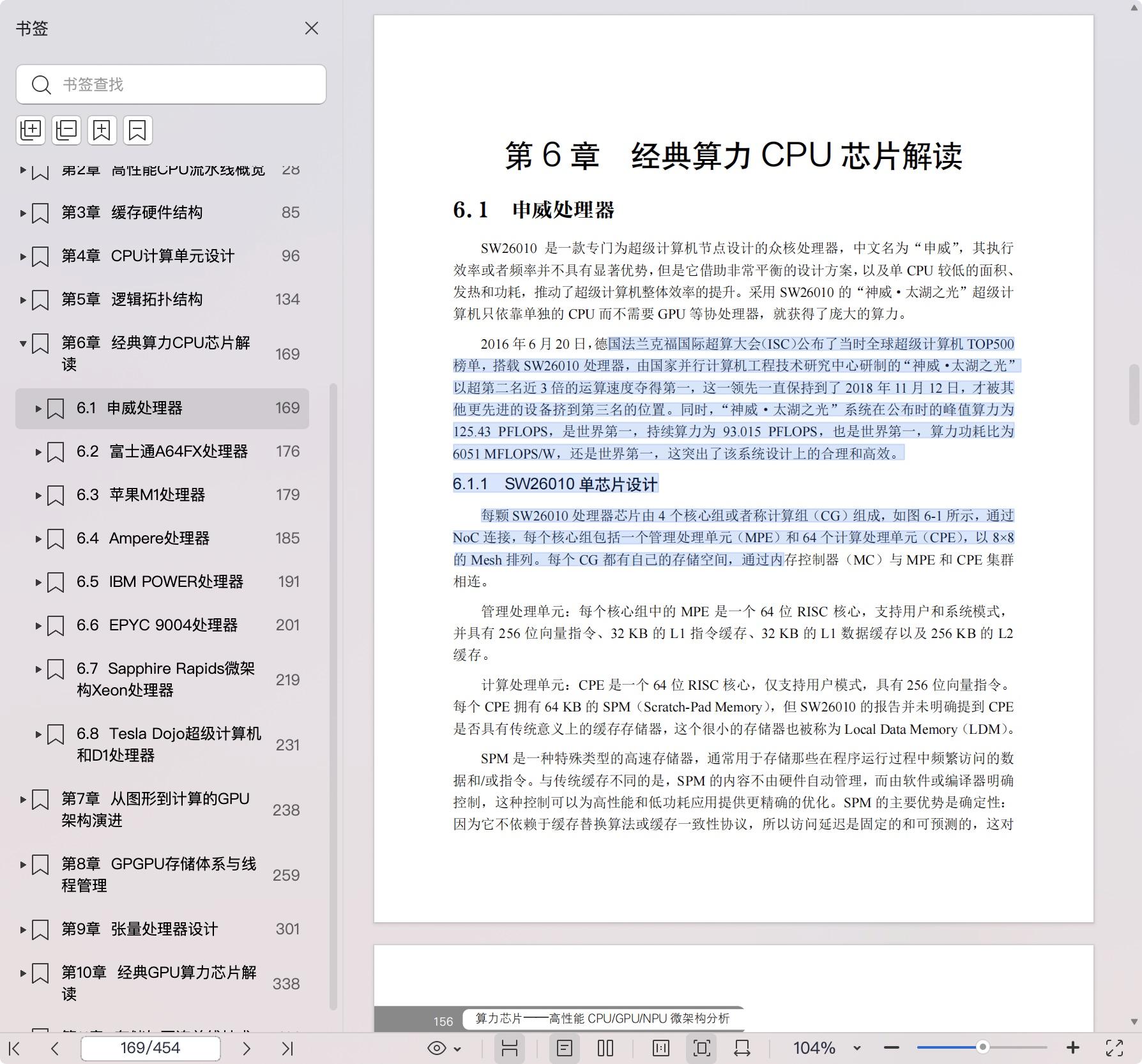Zoom in with plus button

pos(1073,1048)
